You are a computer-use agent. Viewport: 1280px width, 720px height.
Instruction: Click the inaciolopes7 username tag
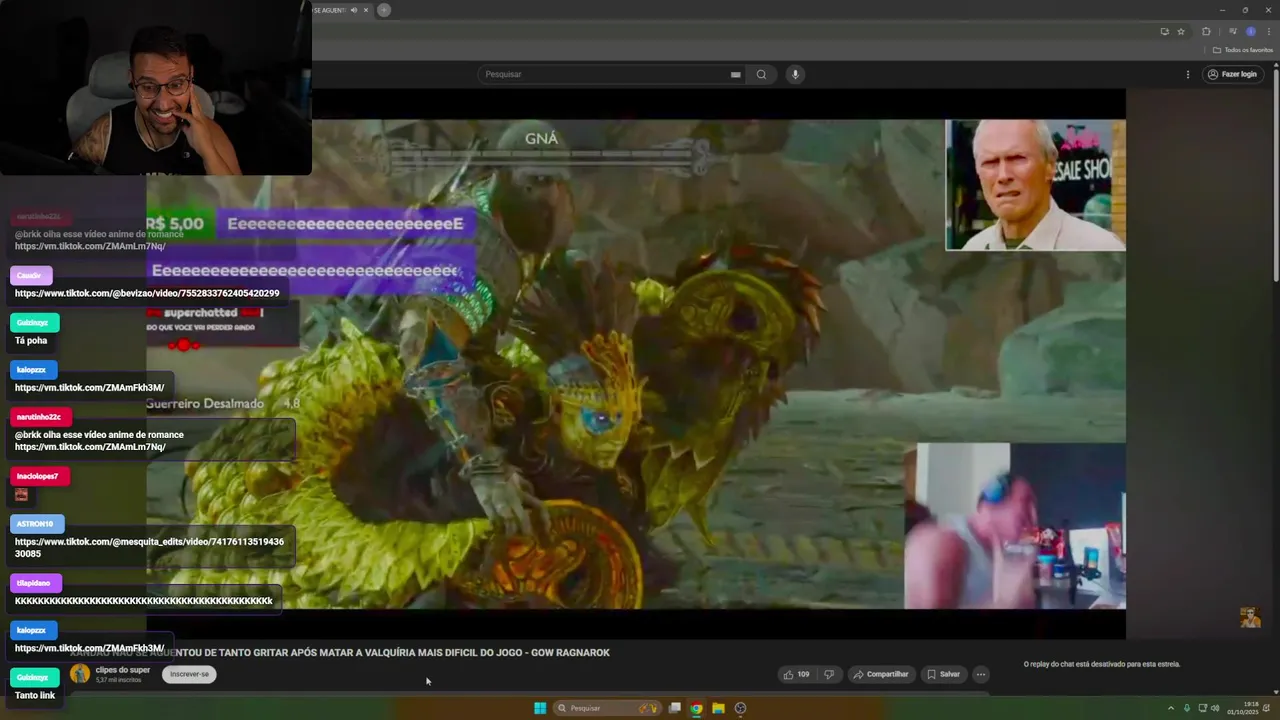click(40, 476)
